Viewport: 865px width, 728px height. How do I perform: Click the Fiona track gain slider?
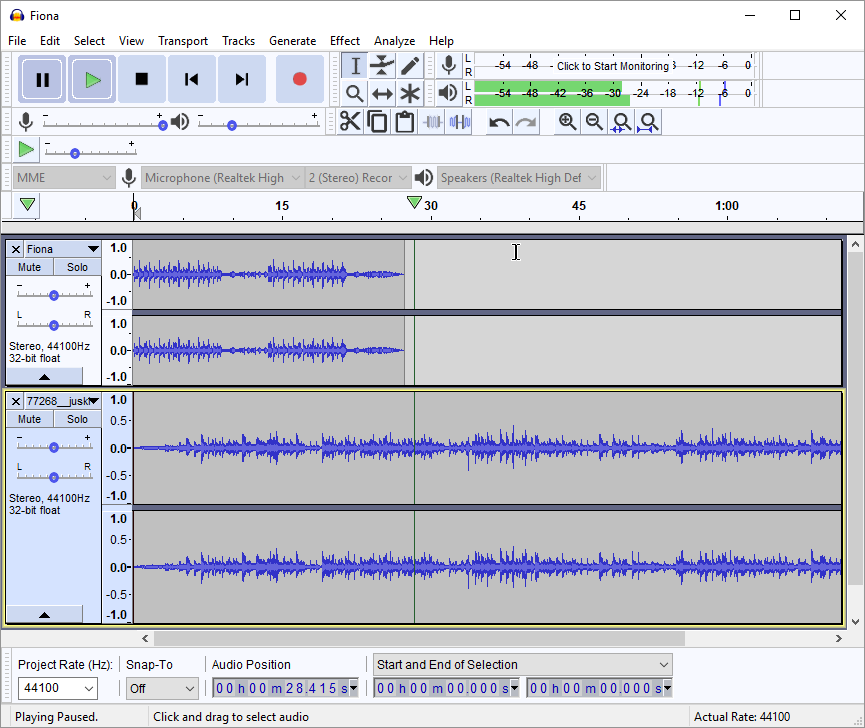click(x=53, y=295)
